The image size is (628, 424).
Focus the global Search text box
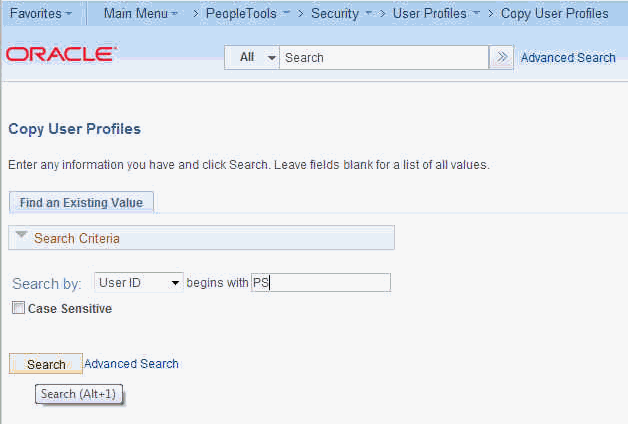(x=384, y=58)
